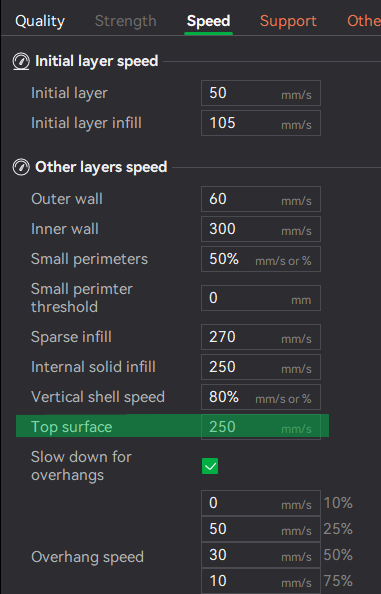This screenshot has width=381, height=594.
Task: Click the Small perimeters percentage field
Action: 261,259
